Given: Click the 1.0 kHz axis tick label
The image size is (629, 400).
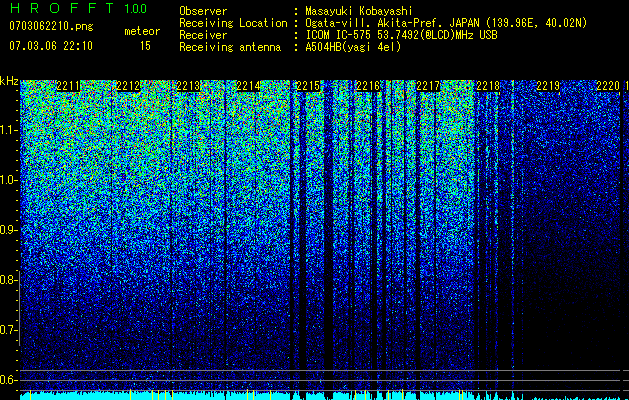Looking at the screenshot, I should 9,180.
